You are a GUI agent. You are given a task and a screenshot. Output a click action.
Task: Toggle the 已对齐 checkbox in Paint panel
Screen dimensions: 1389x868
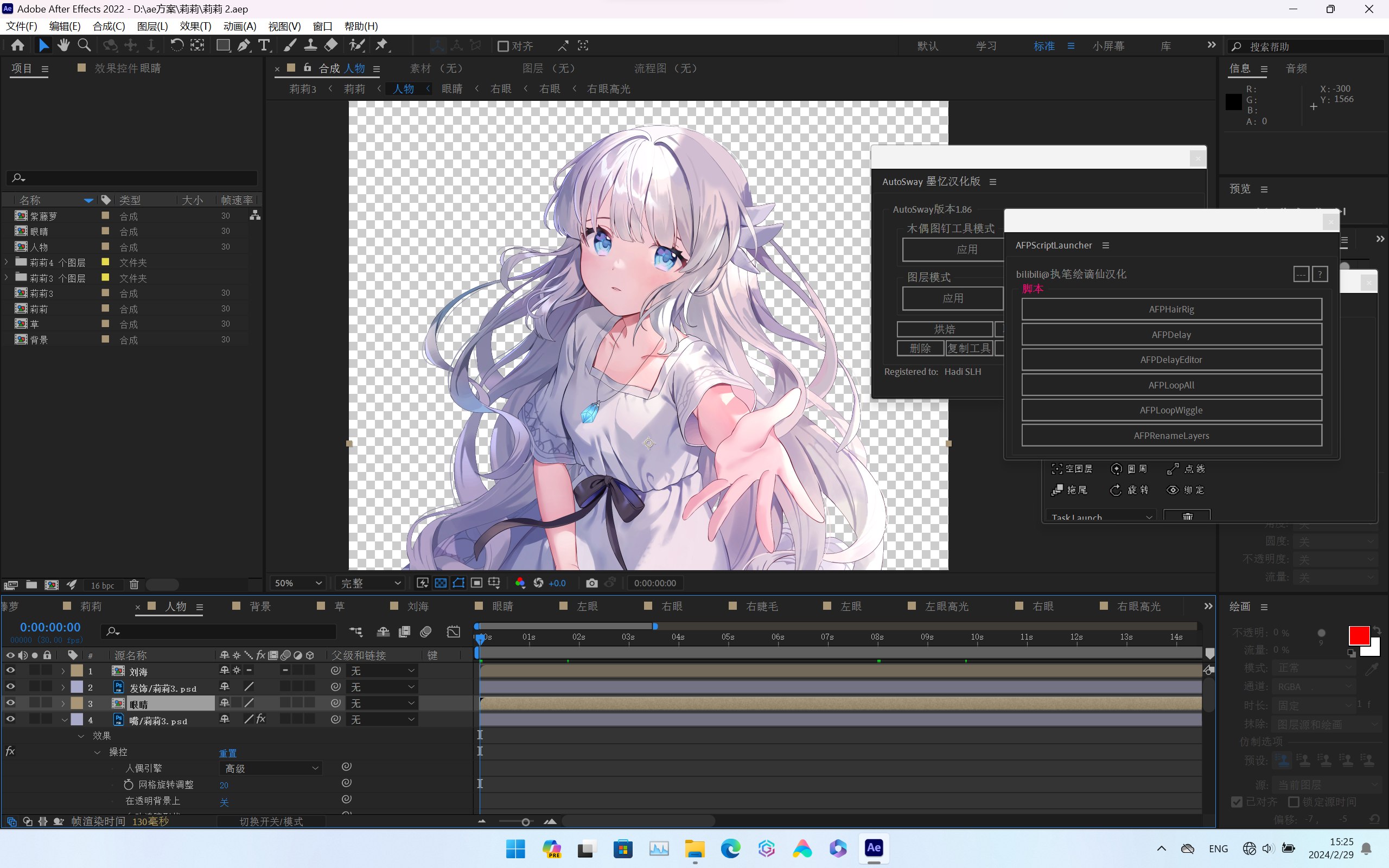(x=1238, y=802)
